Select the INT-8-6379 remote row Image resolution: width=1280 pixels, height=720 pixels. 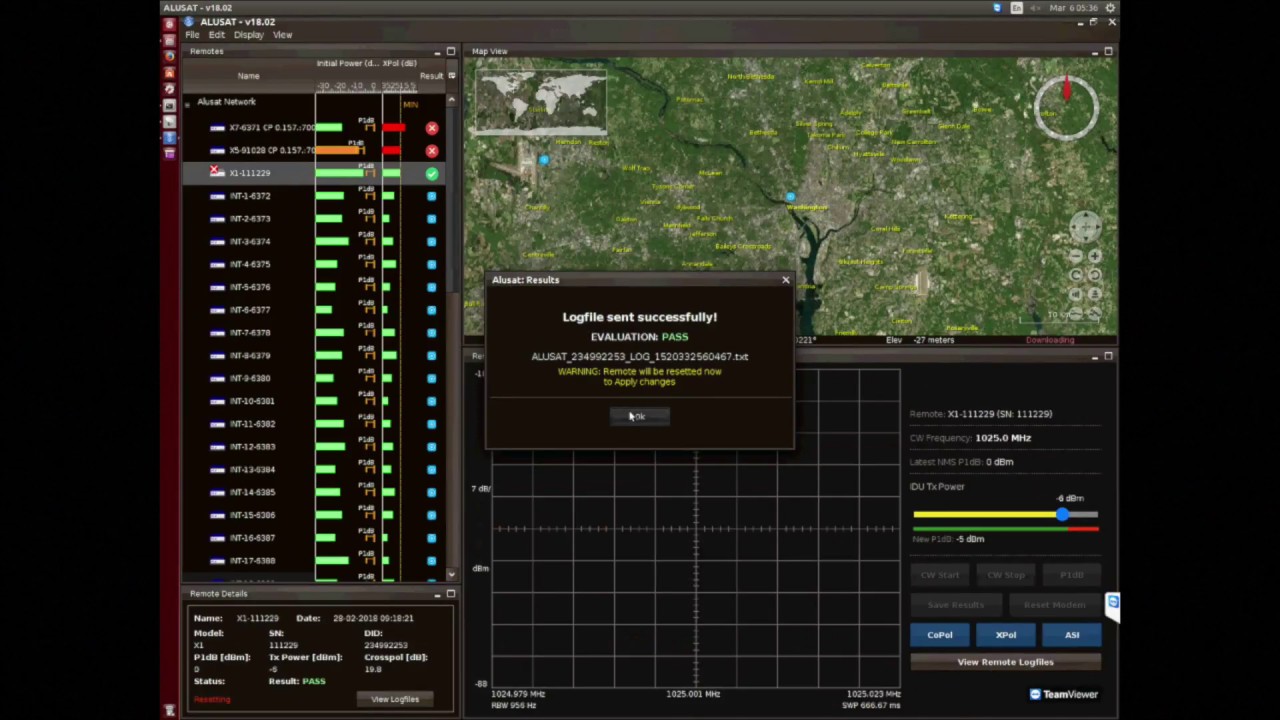click(315, 356)
